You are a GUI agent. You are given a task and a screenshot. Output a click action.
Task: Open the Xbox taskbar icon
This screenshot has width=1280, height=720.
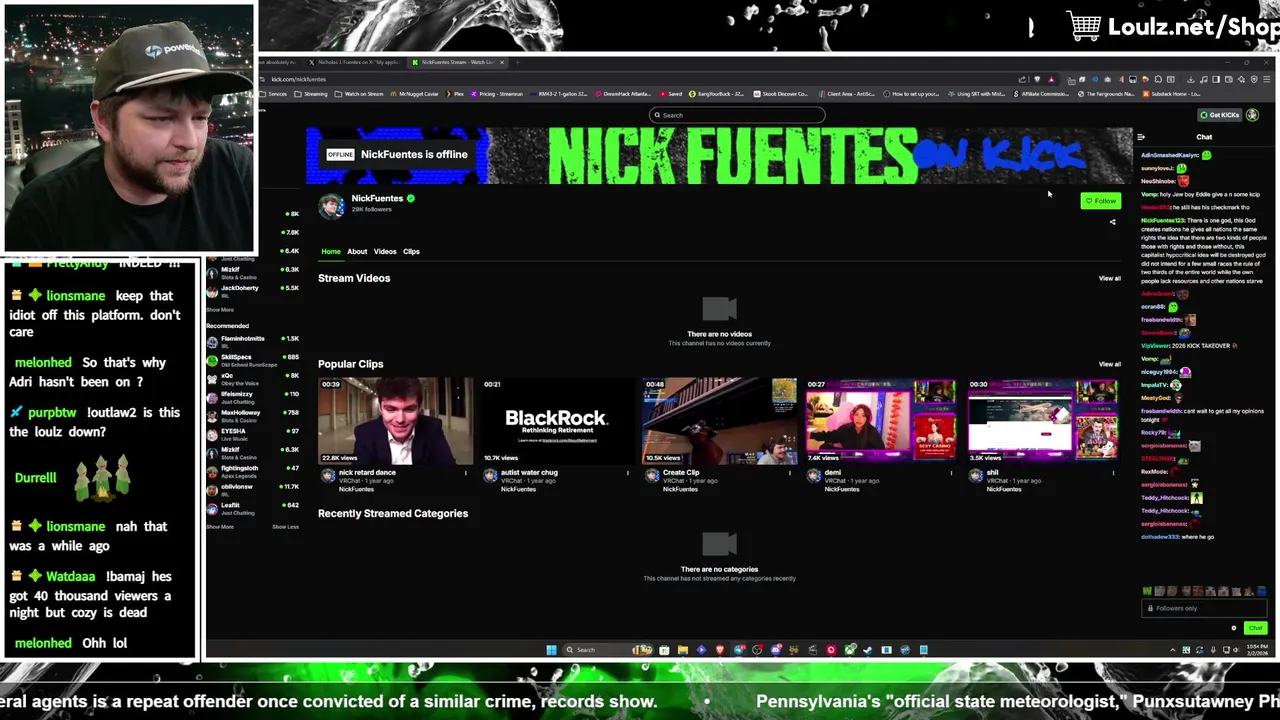click(850, 650)
